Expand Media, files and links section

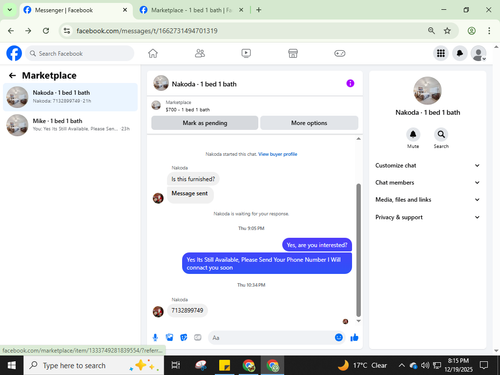pos(428,200)
